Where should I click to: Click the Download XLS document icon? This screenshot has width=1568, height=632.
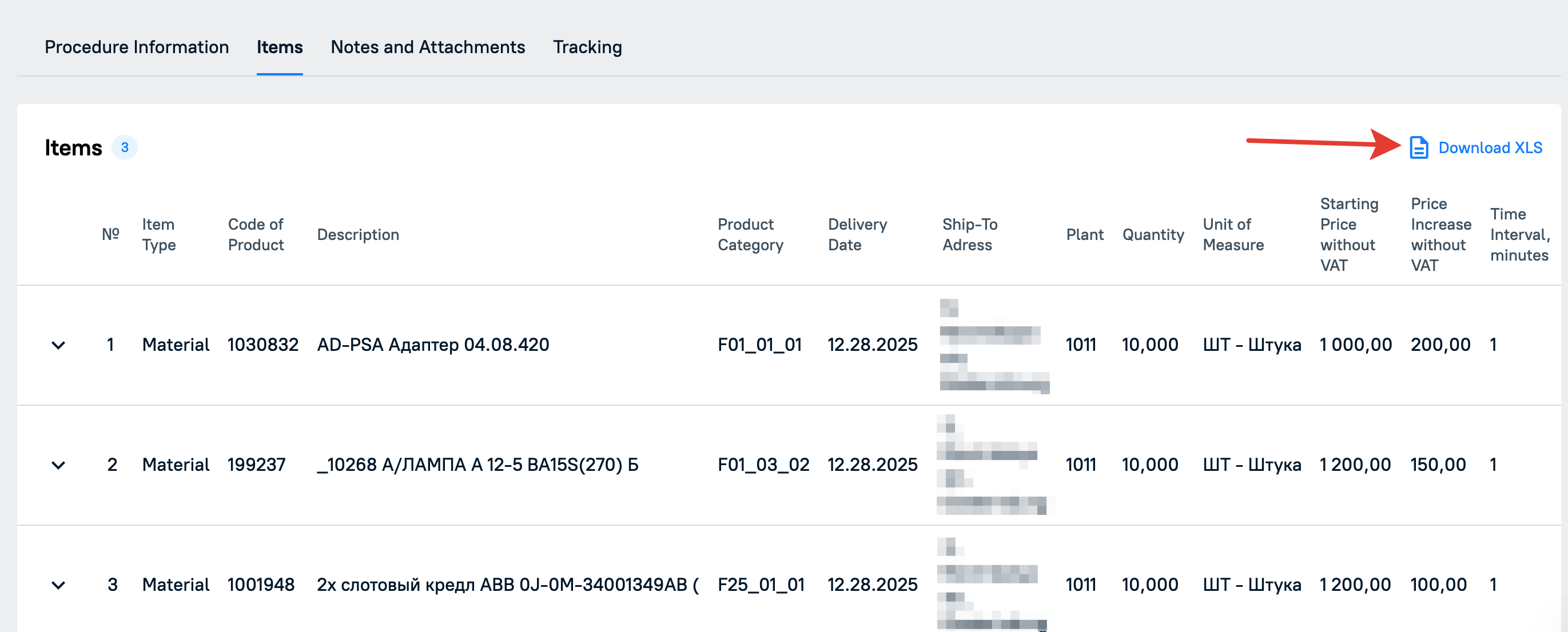pyautogui.click(x=1419, y=148)
